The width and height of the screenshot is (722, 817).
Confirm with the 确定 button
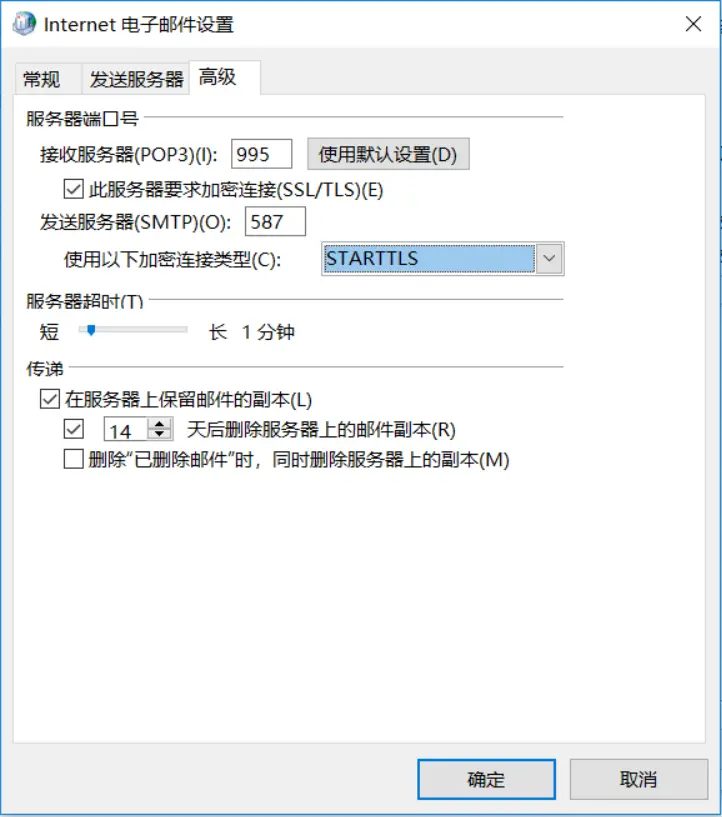pyautogui.click(x=486, y=779)
